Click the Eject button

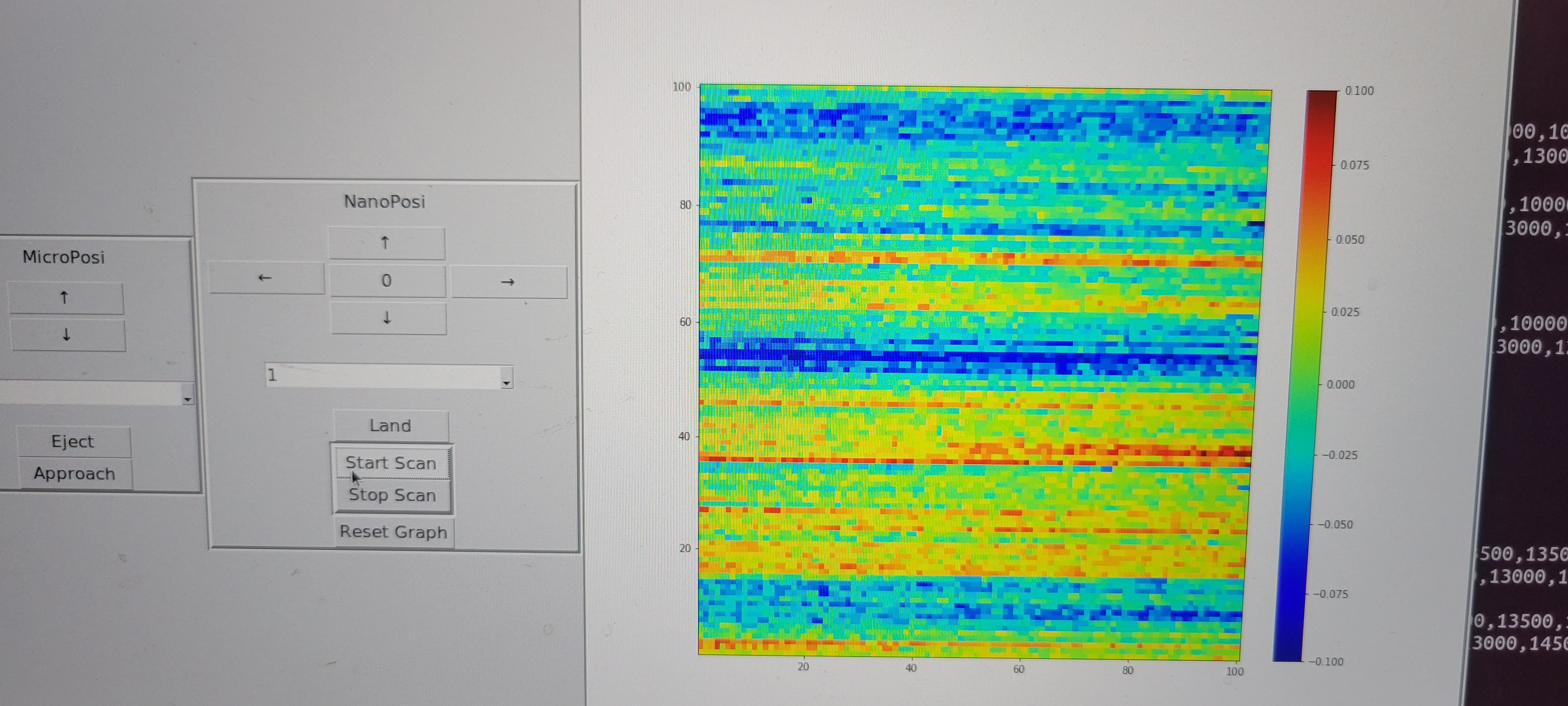73,441
